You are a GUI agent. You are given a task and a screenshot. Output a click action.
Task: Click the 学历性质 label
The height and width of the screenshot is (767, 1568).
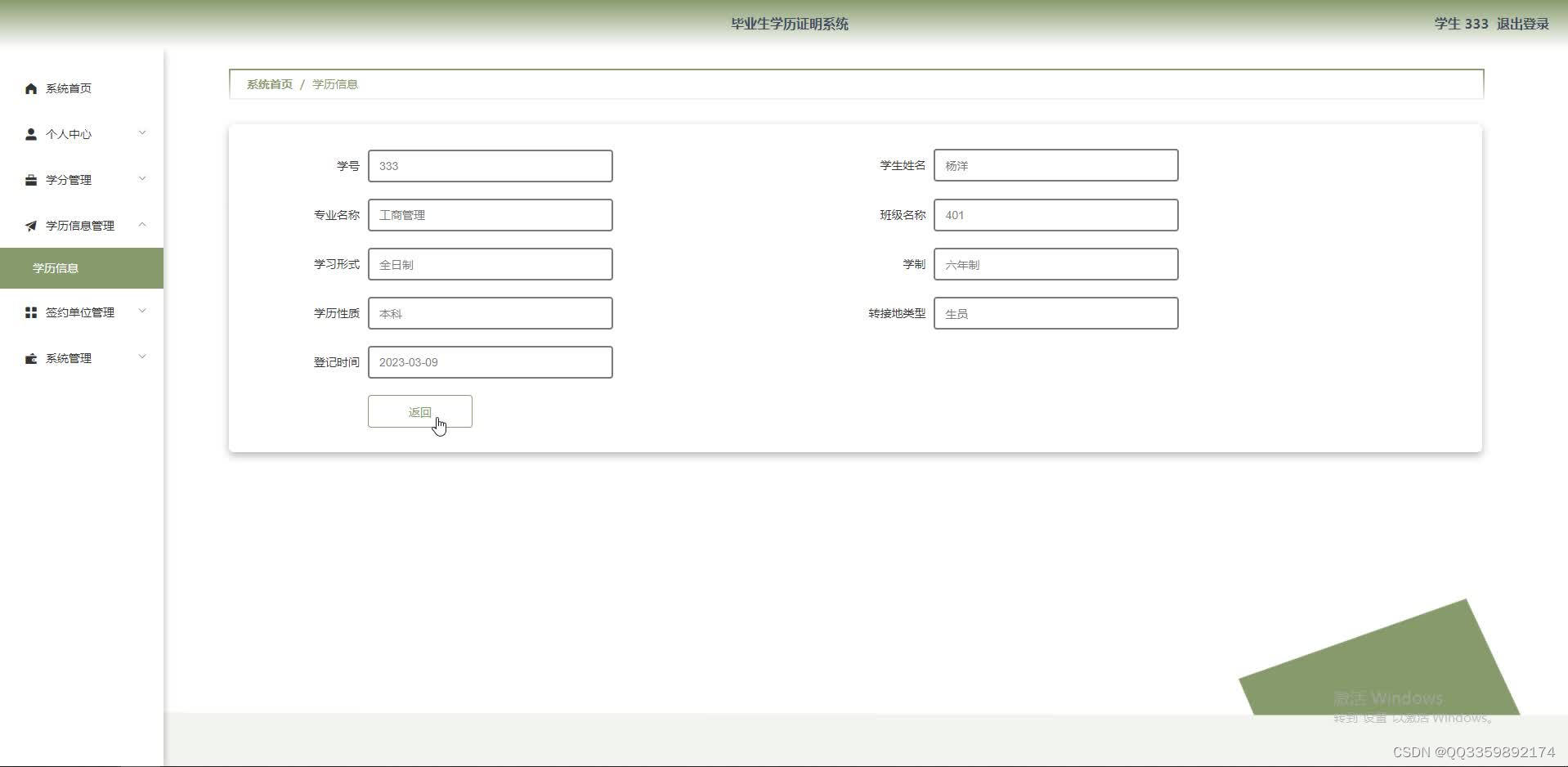click(337, 313)
